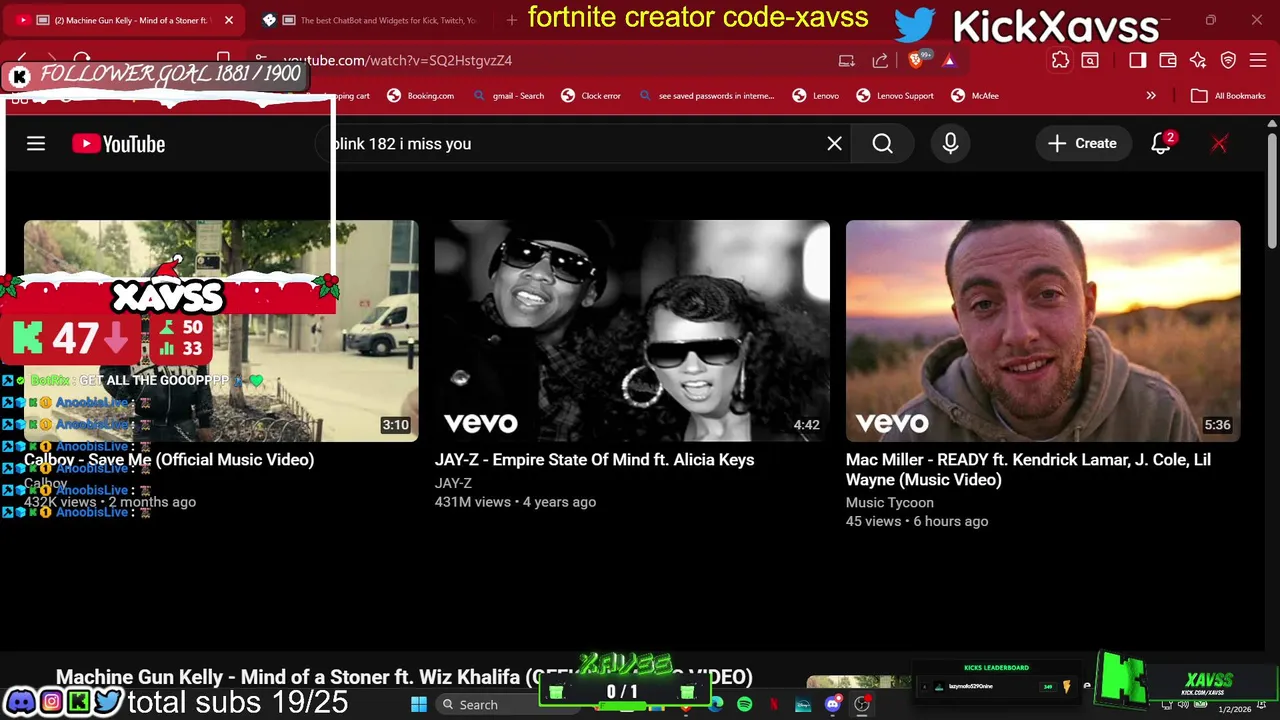Image resolution: width=1280 pixels, height=720 pixels.
Task: Open Brave Wallet icon
Action: [1167, 61]
